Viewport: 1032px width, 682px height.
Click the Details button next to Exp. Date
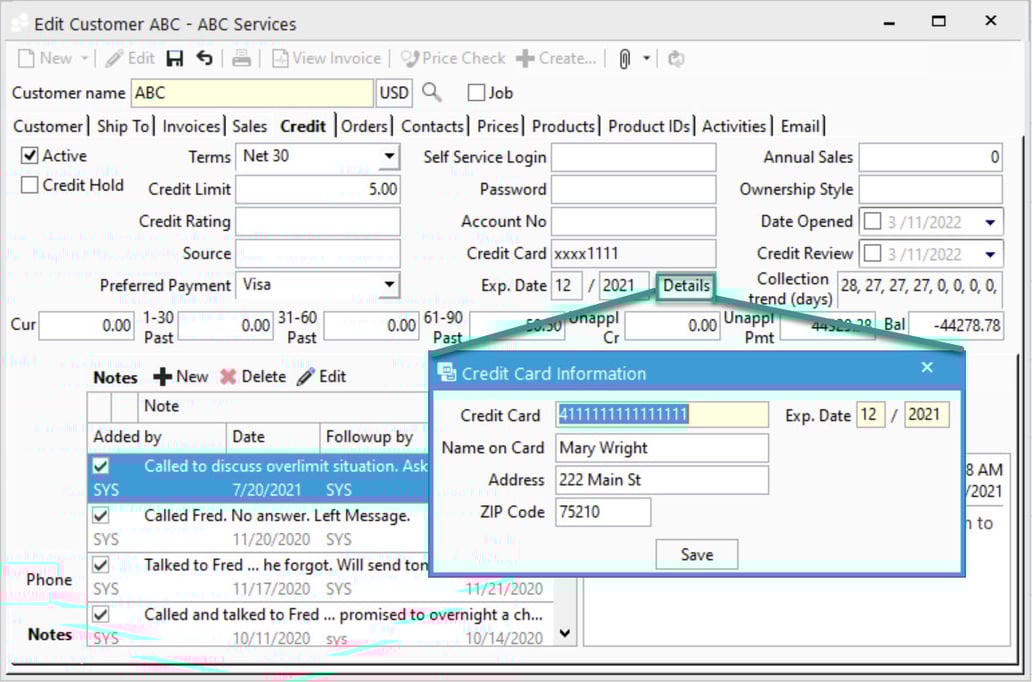(686, 285)
